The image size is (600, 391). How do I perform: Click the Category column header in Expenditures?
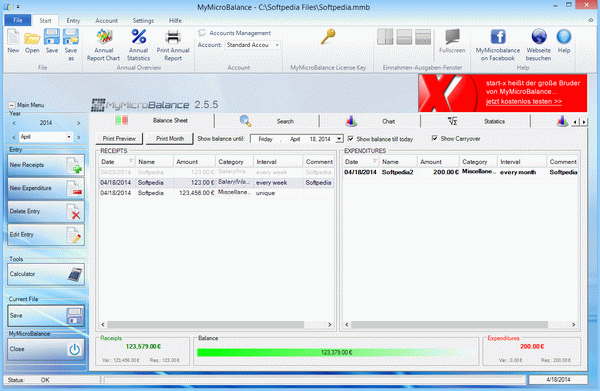click(478, 162)
